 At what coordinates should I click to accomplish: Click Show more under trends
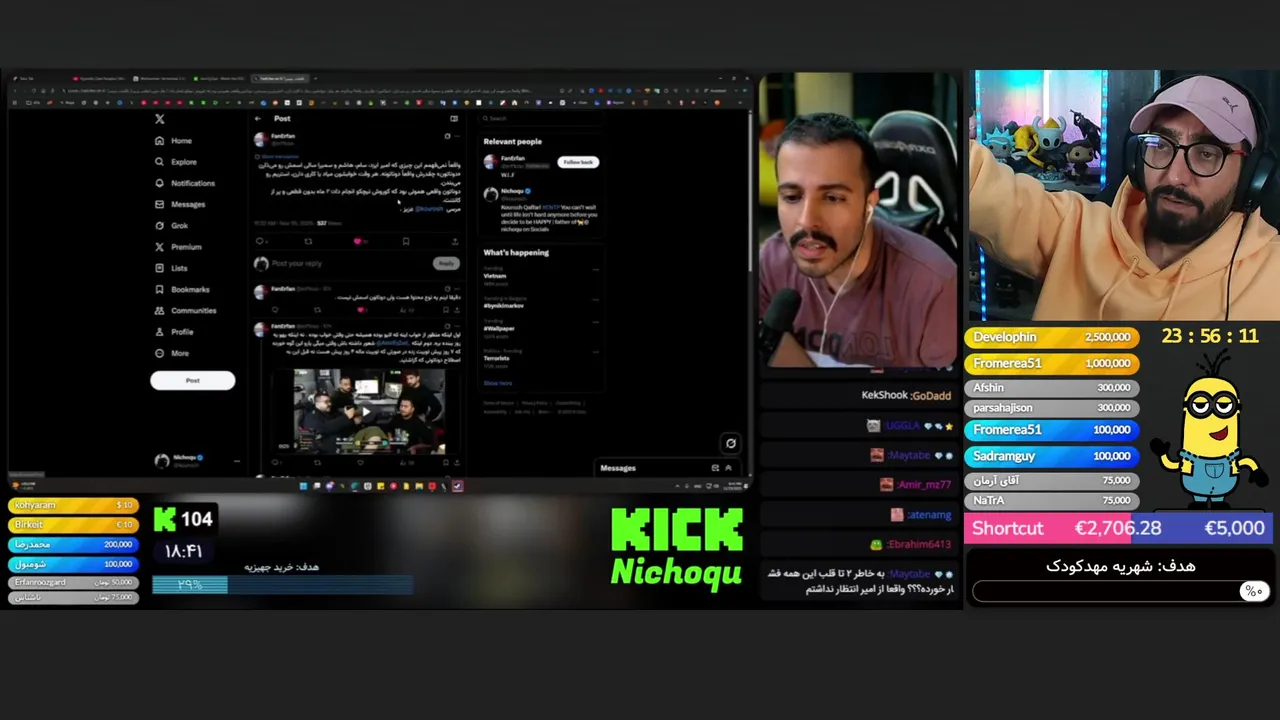tap(498, 383)
